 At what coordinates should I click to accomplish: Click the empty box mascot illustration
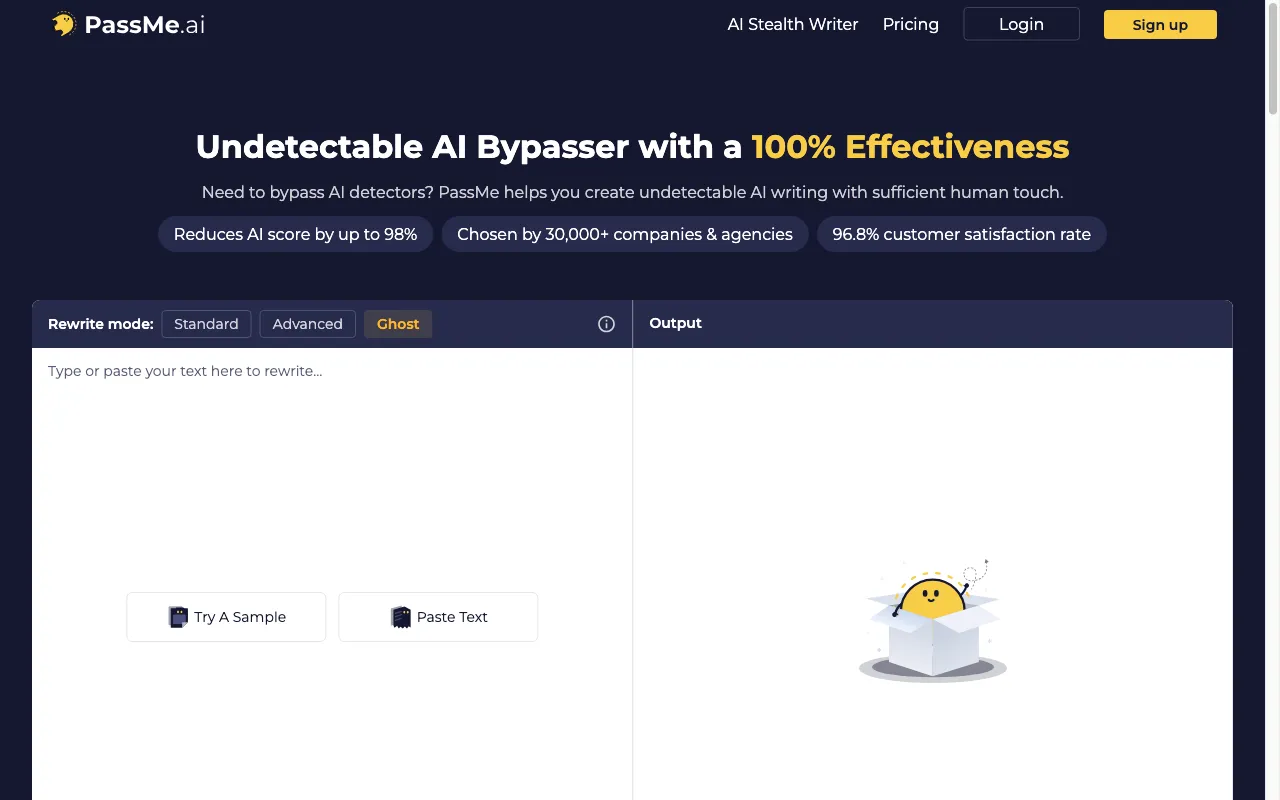(x=933, y=621)
